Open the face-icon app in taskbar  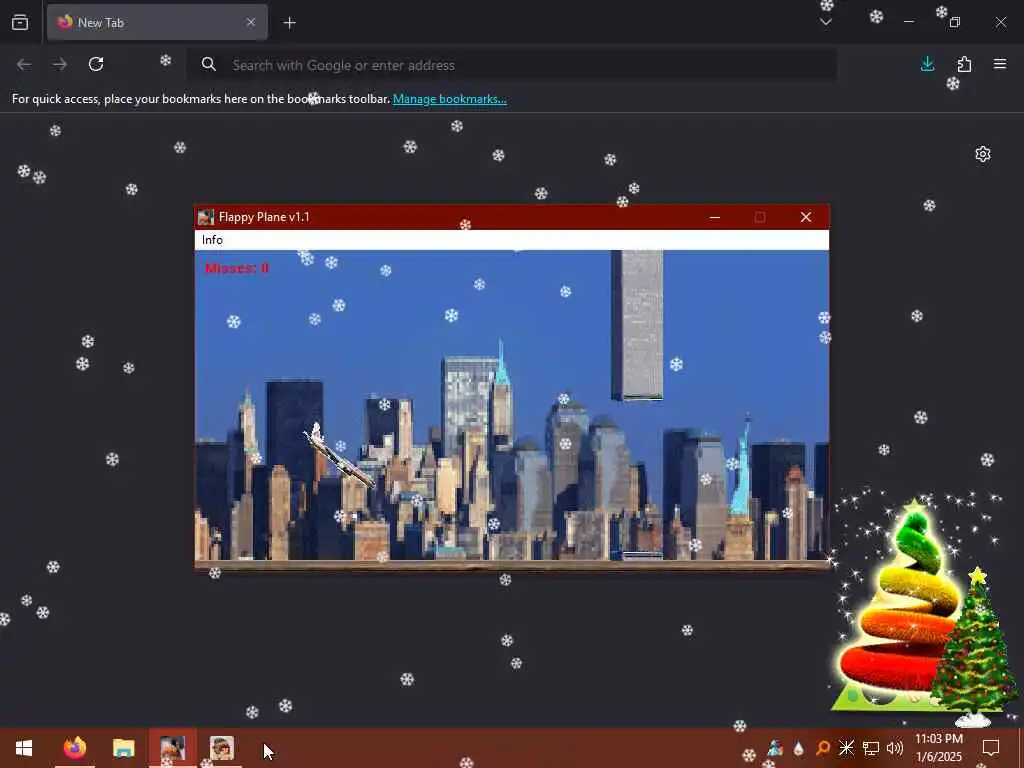[221, 748]
